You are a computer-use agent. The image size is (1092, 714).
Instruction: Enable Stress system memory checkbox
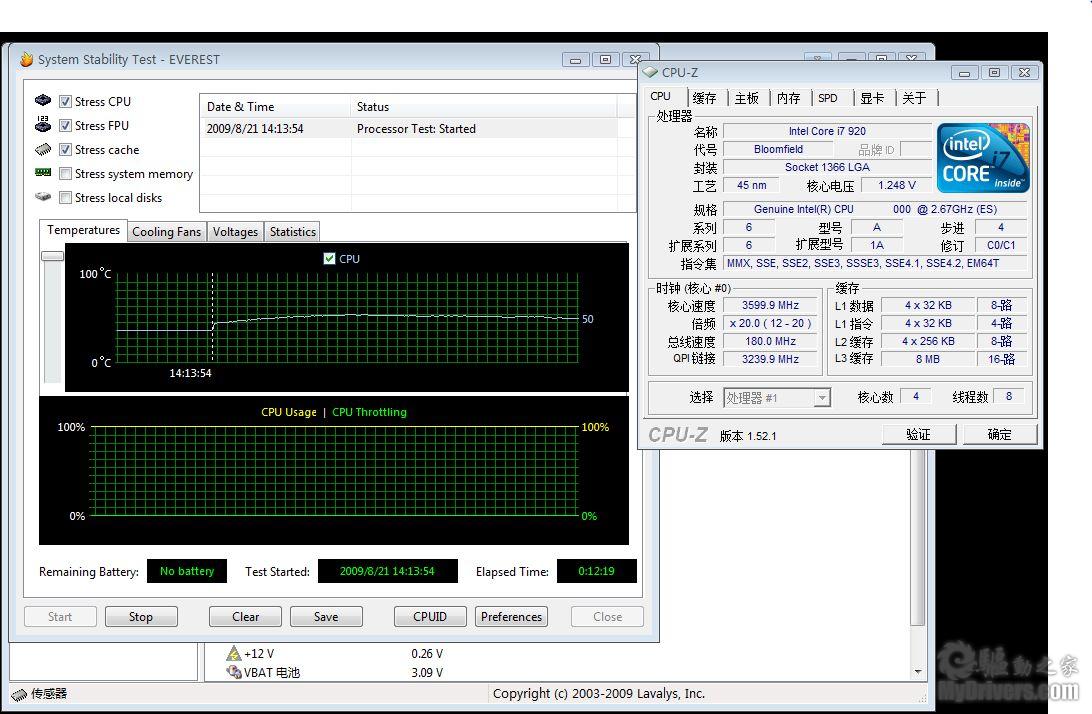click(65, 173)
